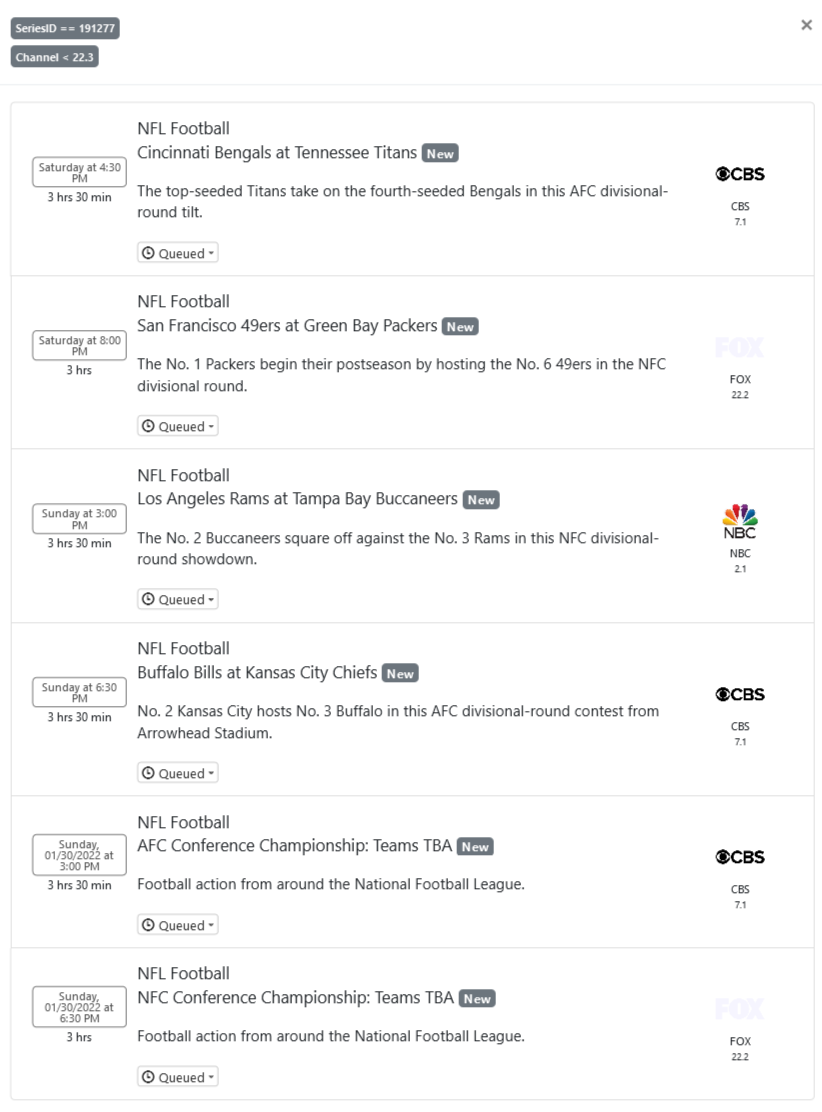The image size is (822, 1112).
Task: Close the filter panel with the X
Action: point(806,25)
